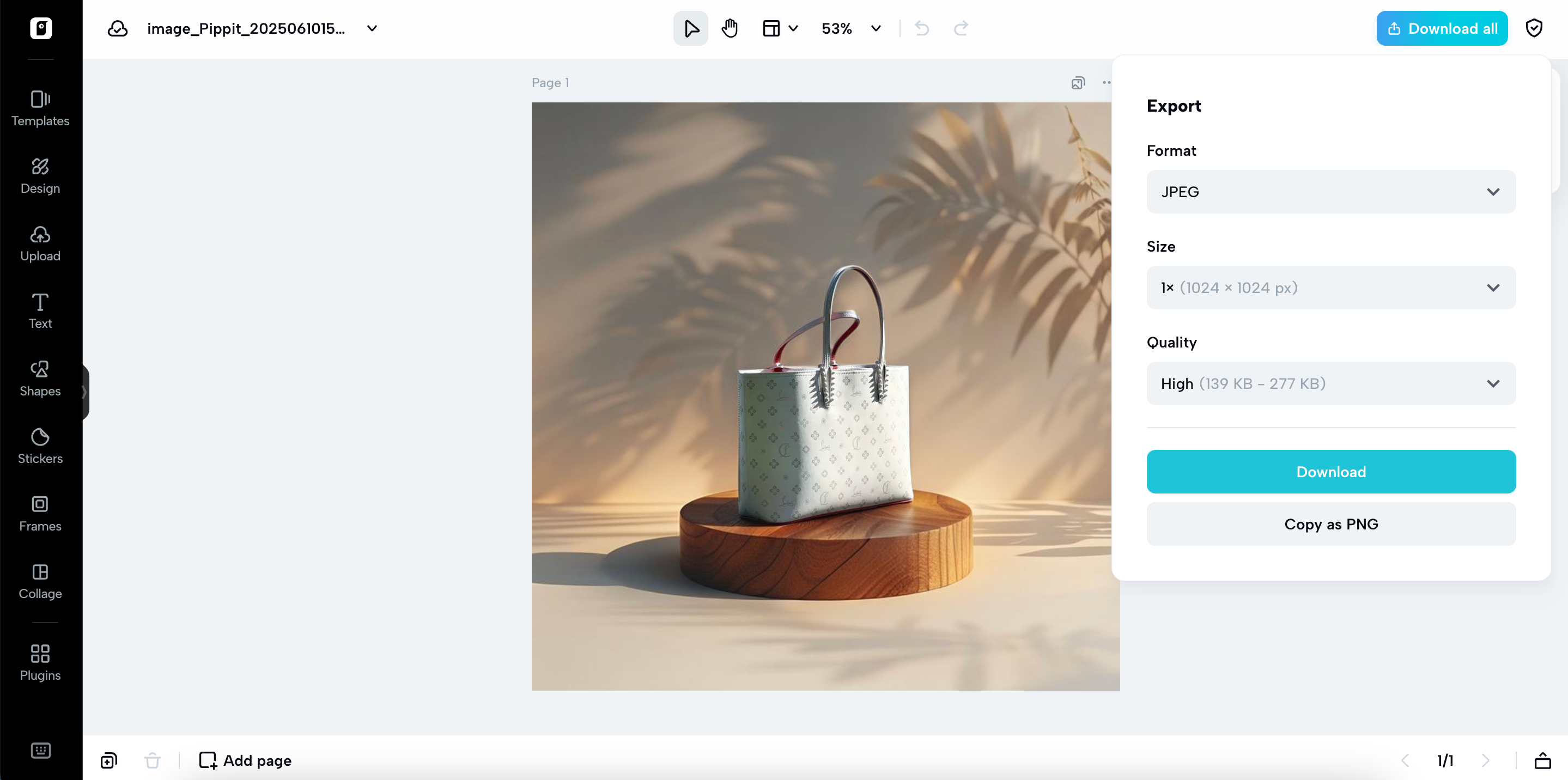Click the keyboard shortcuts icon
This screenshot has height=780, width=1568.
tap(41, 750)
